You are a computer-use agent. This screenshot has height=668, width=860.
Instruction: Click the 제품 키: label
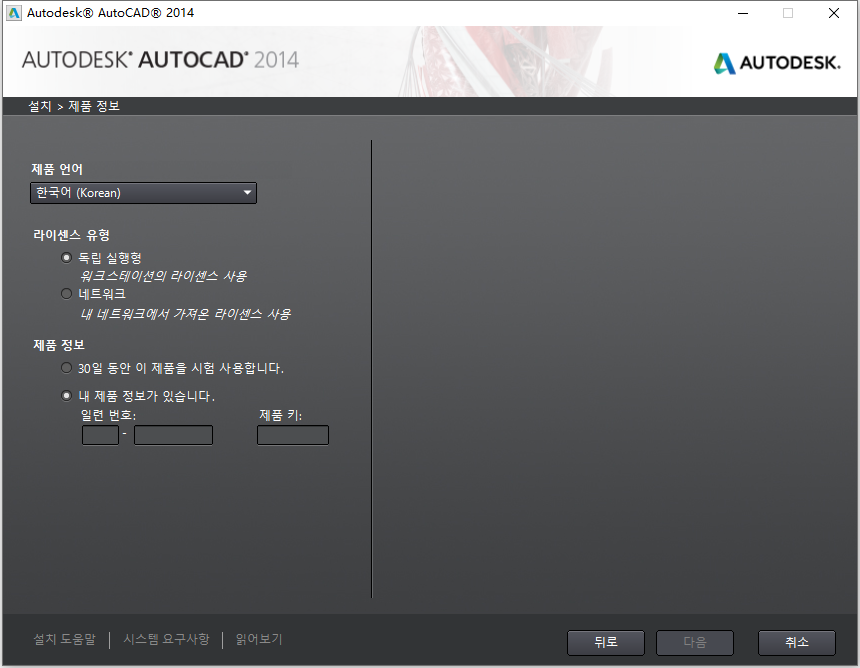click(x=280, y=415)
